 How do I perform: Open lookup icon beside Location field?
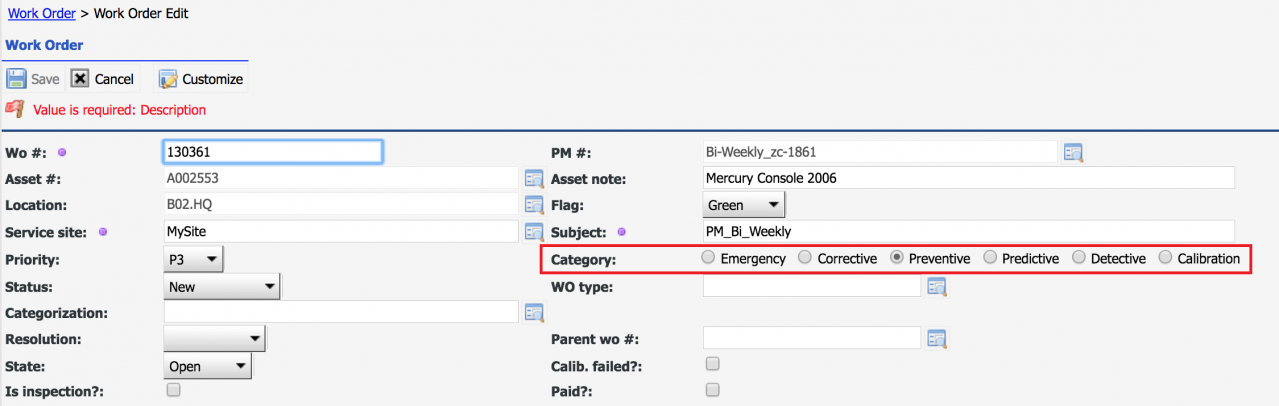tap(535, 205)
